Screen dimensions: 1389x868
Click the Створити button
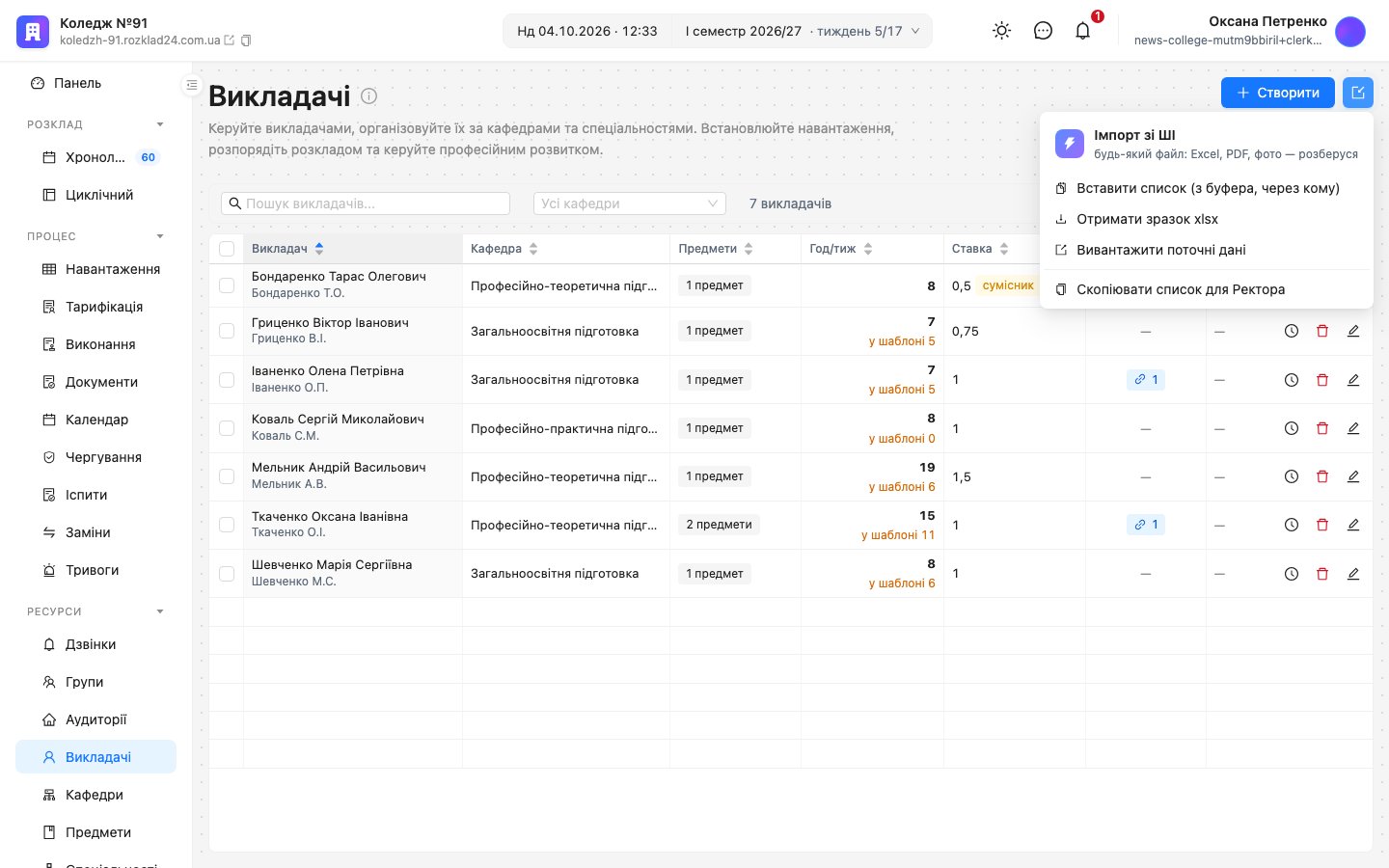pos(1278,93)
